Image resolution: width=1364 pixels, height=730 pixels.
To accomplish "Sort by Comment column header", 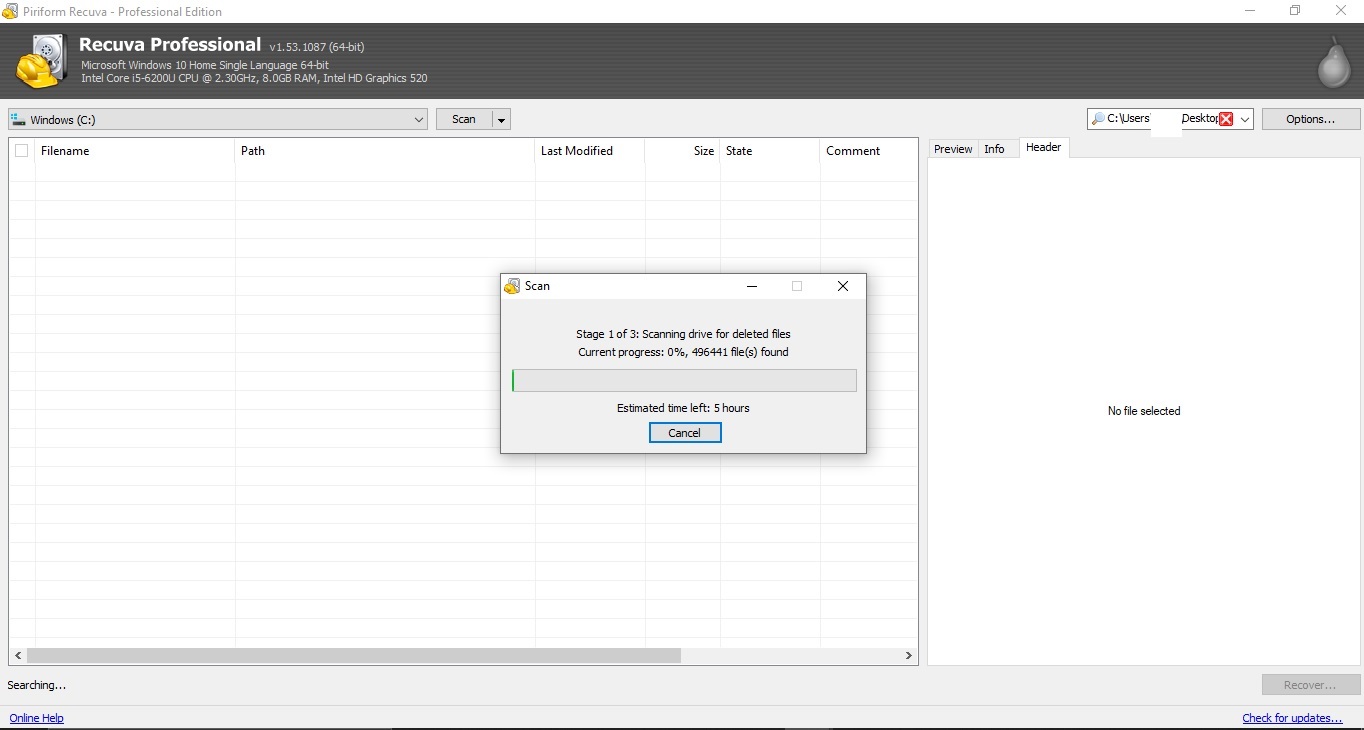I will pyautogui.click(x=868, y=151).
